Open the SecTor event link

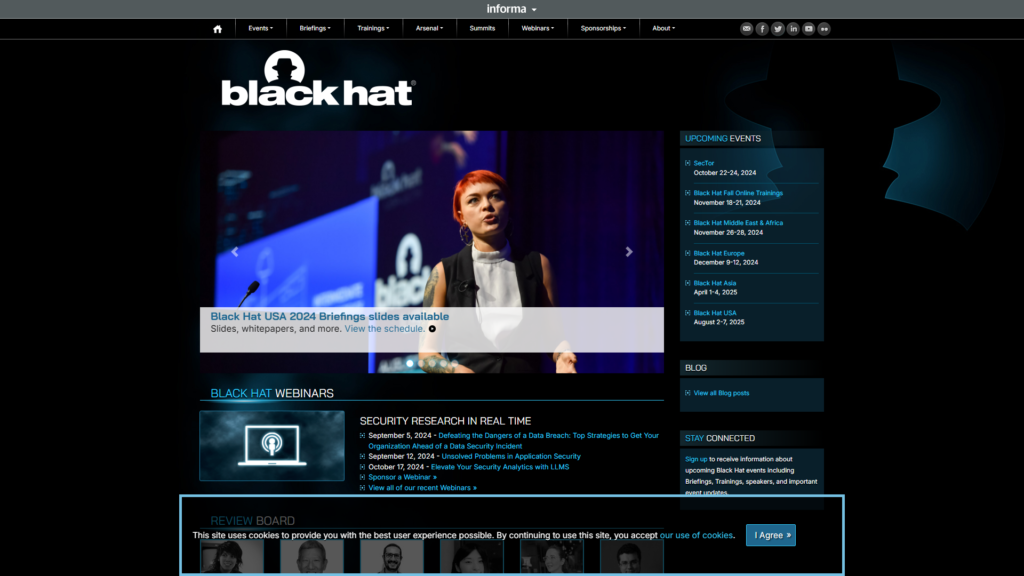[703, 163]
